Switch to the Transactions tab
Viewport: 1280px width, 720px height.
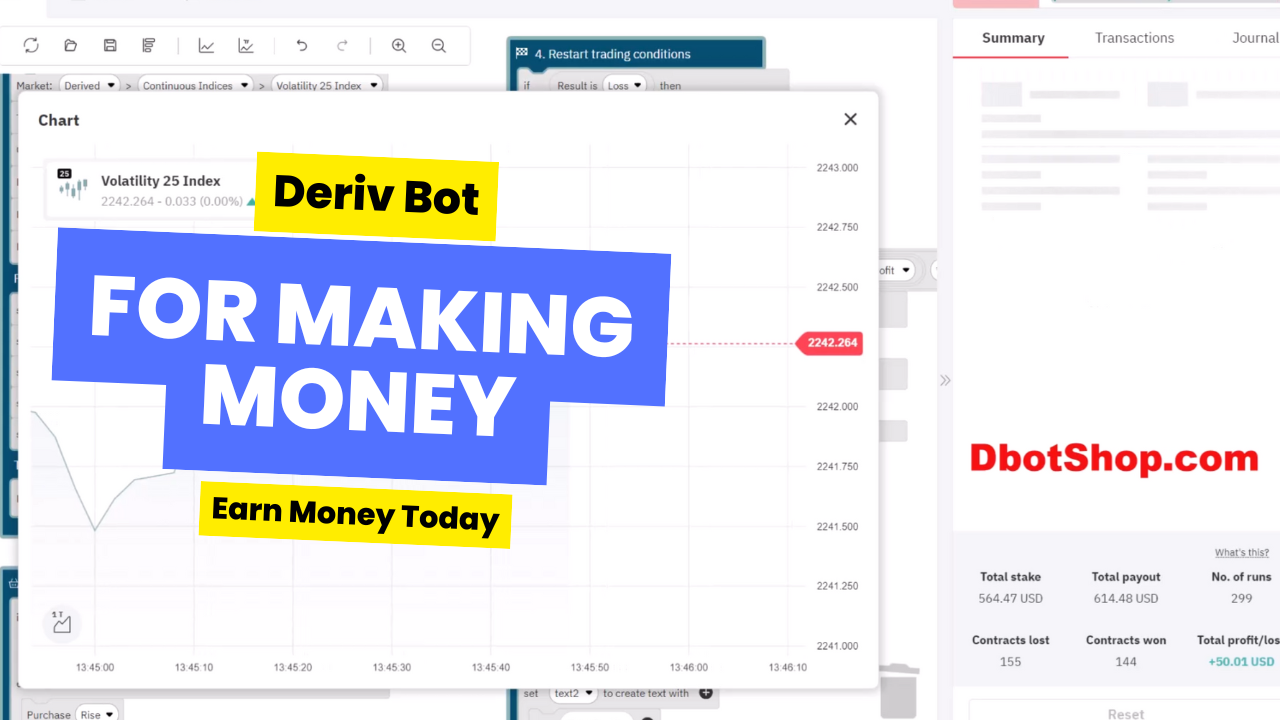pyautogui.click(x=1134, y=38)
